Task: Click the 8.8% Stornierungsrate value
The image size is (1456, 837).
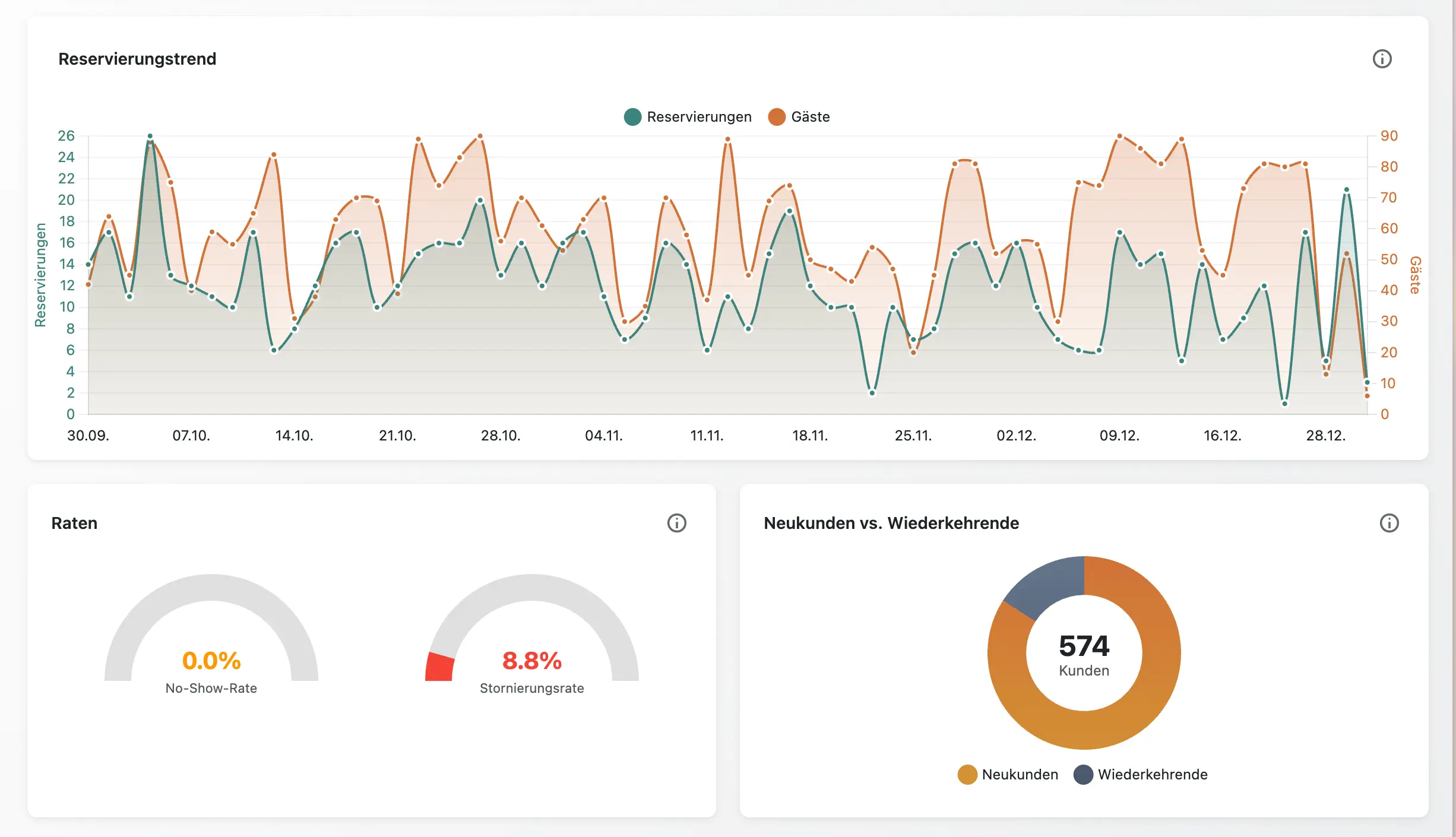Action: tap(531, 661)
